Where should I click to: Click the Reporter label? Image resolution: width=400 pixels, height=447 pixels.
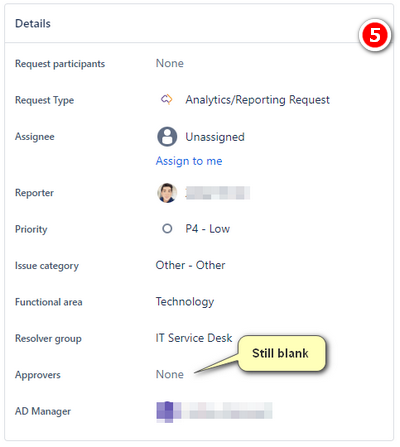(34, 193)
